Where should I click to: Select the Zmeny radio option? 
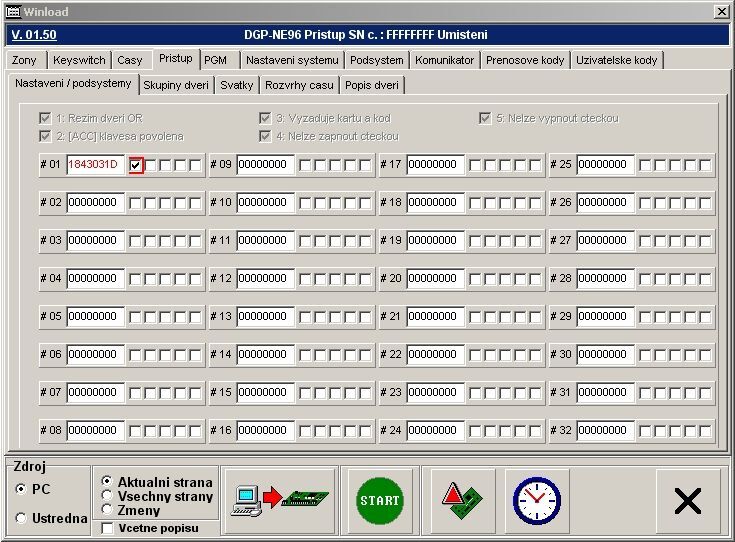click(x=107, y=510)
